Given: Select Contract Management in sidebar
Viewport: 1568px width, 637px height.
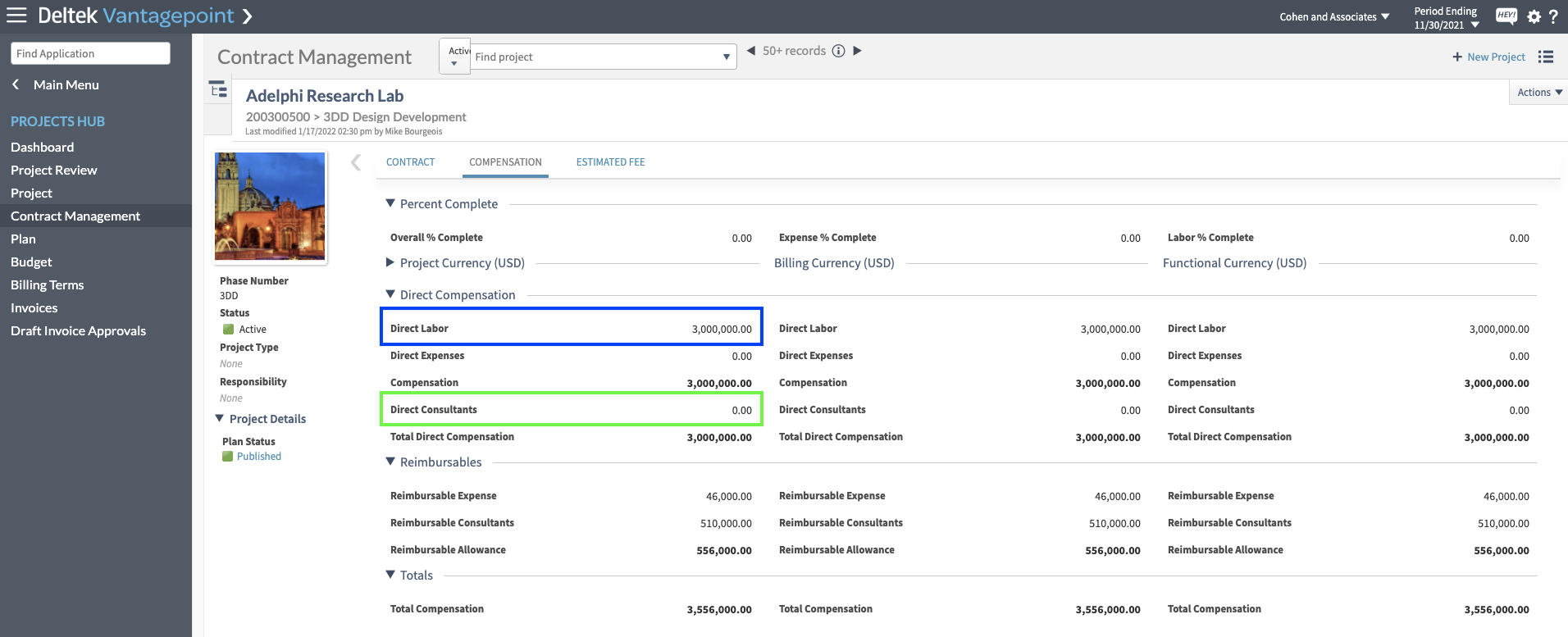Looking at the screenshot, I should click(x=75, y=216).
